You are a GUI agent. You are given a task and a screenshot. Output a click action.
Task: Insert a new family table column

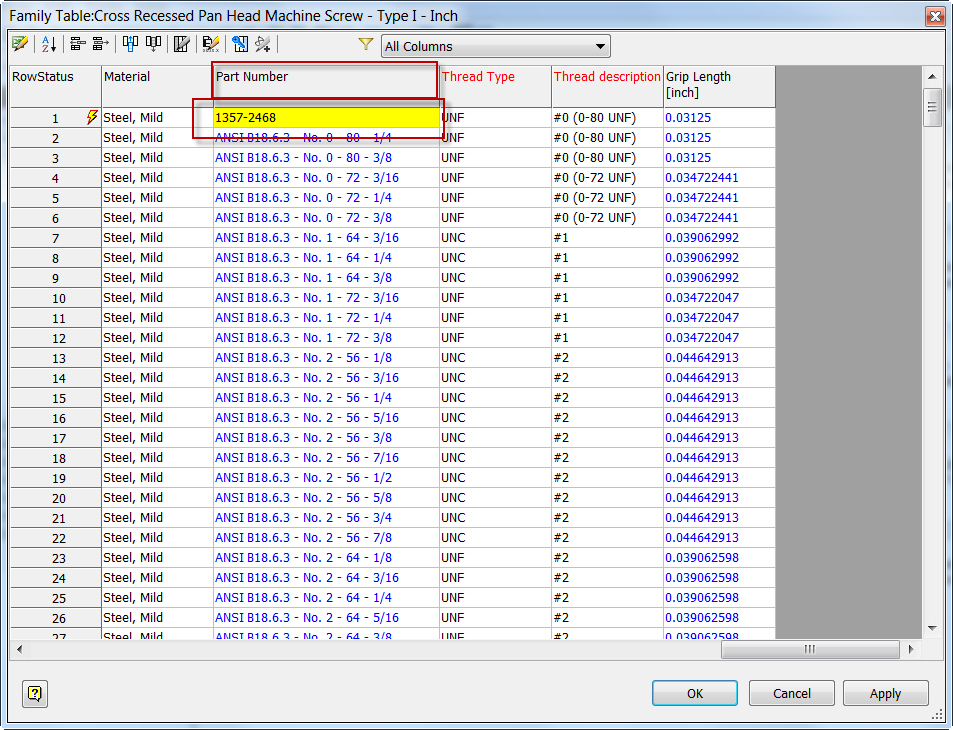point(130,44)
